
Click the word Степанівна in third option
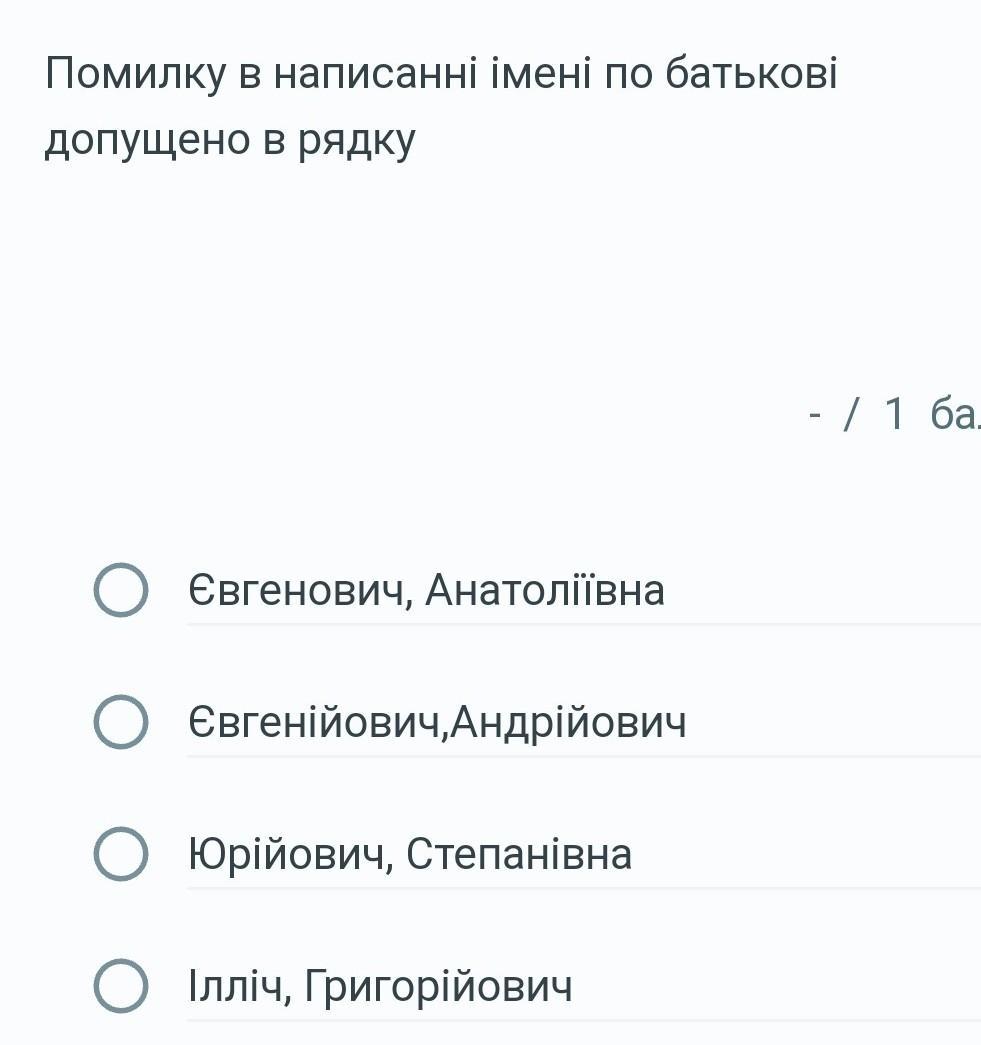pos(519,854)
